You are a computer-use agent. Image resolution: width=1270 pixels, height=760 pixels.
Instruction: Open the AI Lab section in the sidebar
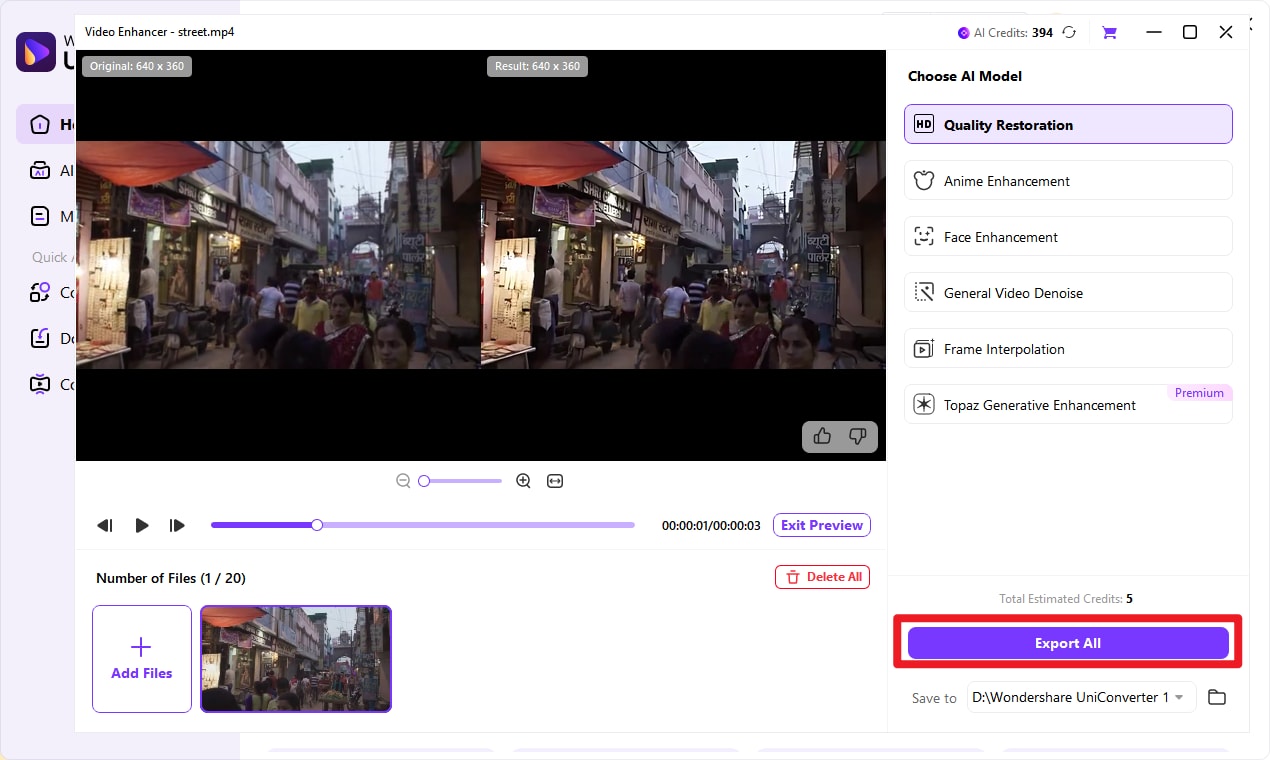[x=40, y=170]
